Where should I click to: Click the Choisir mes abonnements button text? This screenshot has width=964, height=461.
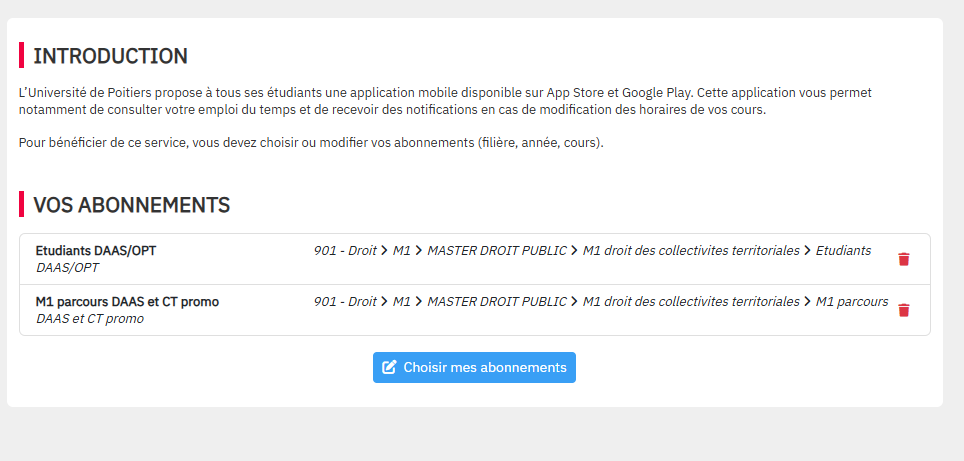pyautogui.click(x=485, y=367)
